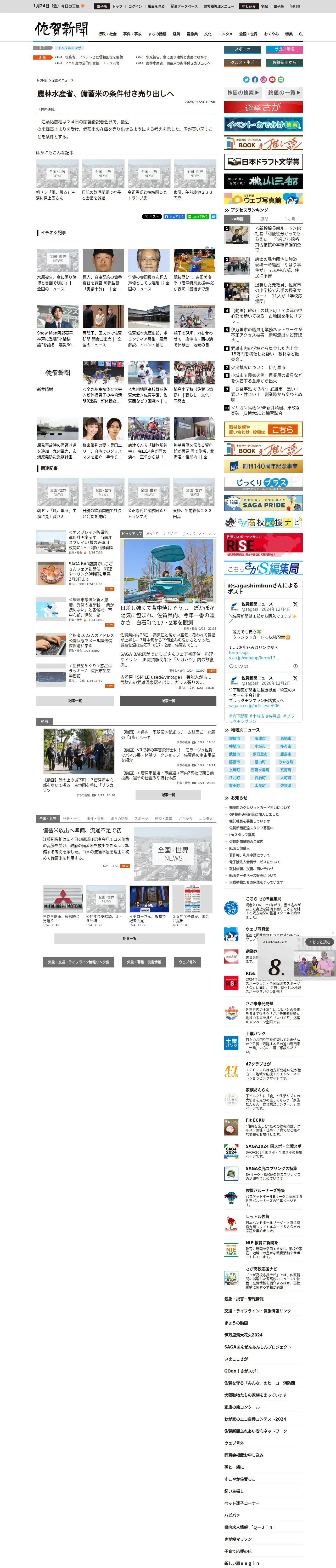Open the Instagram social icon in sidebar
336x1568 pixels.
[x=264, y=79]
